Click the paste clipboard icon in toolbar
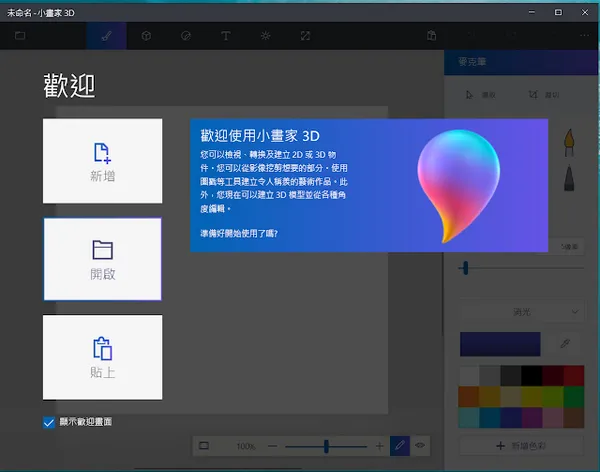 431,36
